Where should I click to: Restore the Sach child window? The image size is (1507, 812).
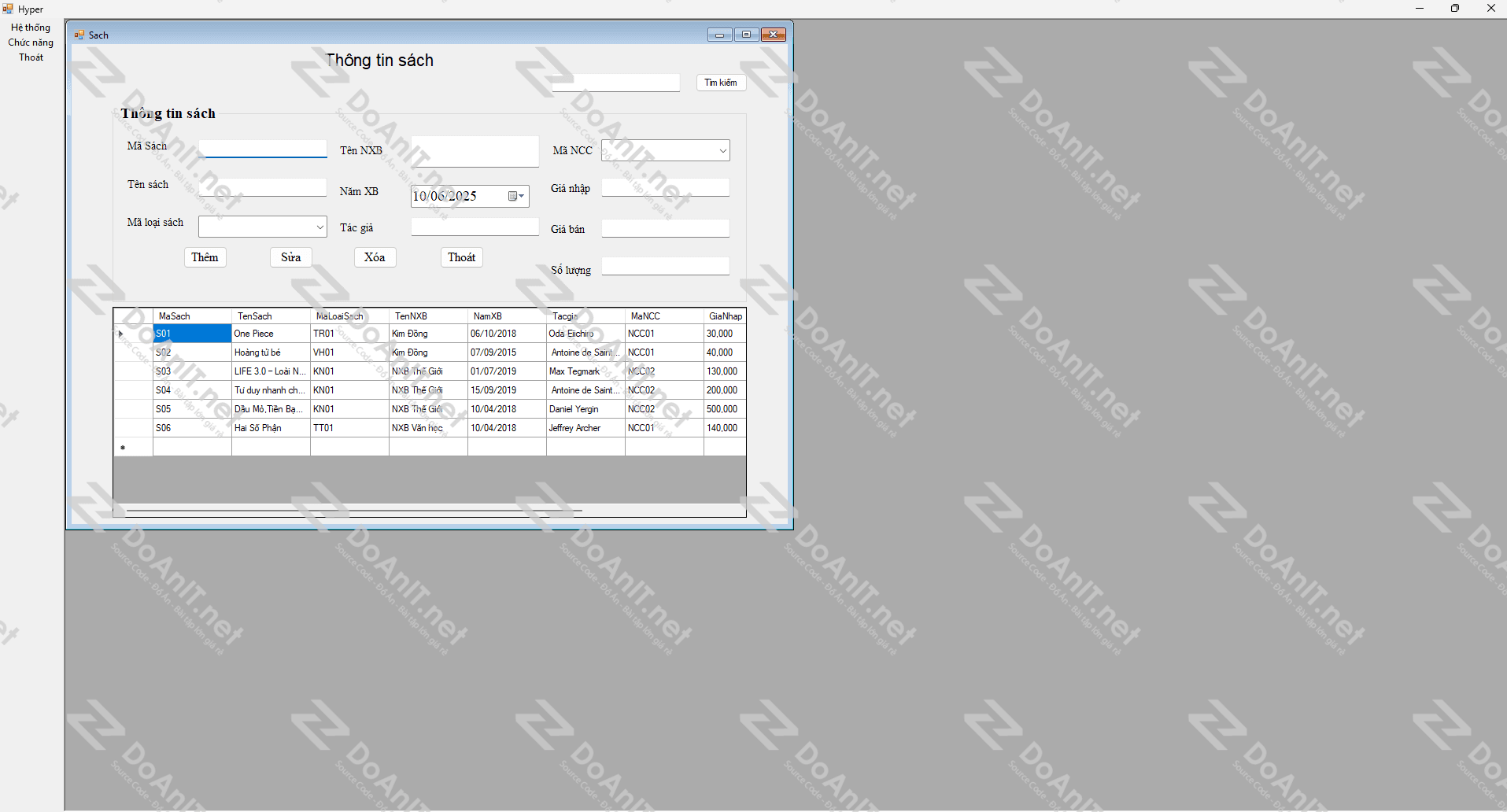746,35
